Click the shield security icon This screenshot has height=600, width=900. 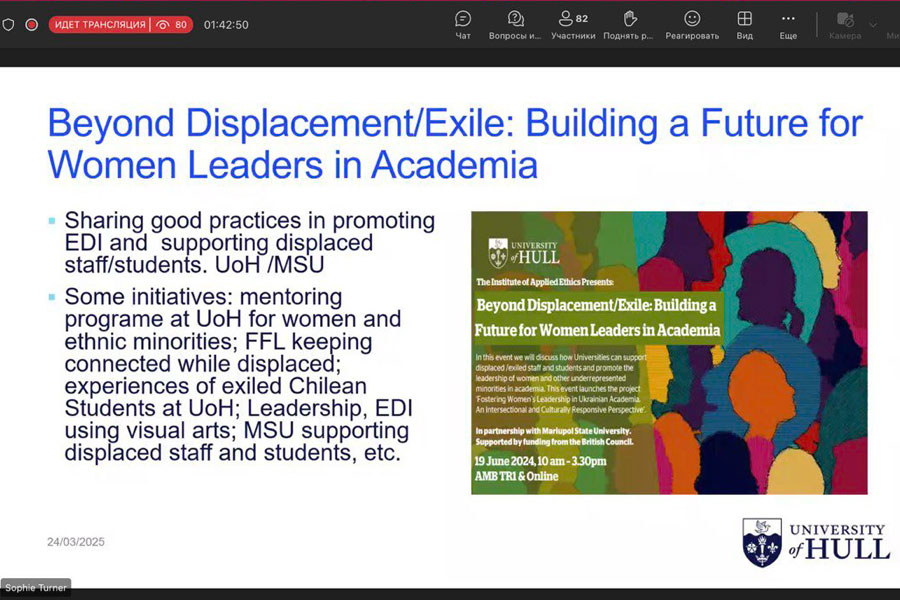point(9,24)
